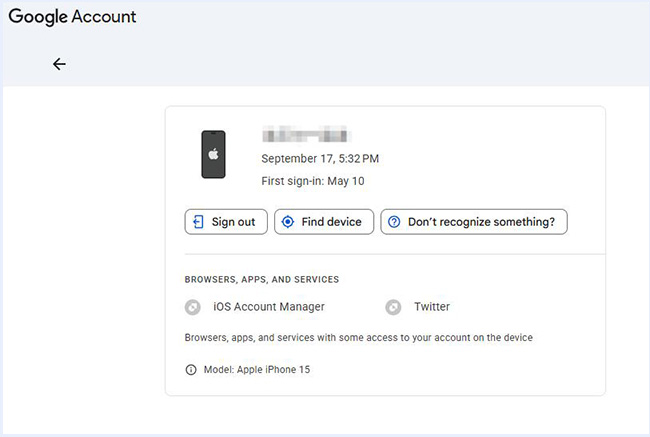Screen dimensions: 650x437
Task: Click the description about account access
Action: (x=359, y=337)
